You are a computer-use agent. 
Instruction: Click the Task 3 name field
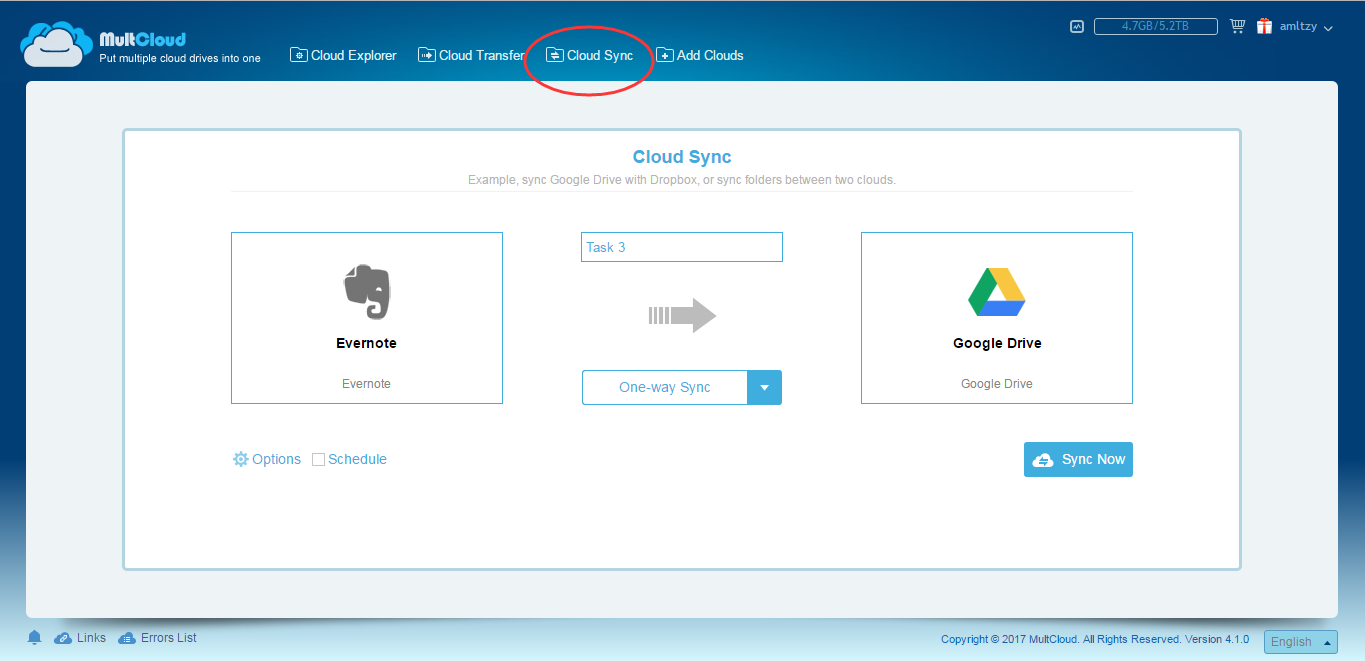coord(682,247)
